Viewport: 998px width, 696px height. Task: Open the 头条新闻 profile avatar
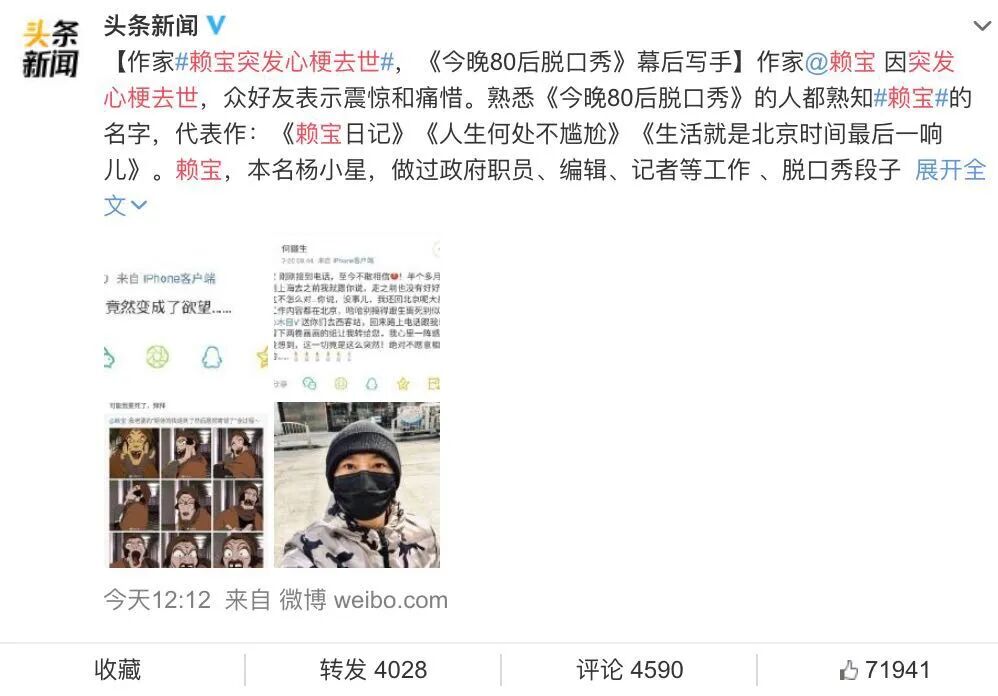coord(50,48)
